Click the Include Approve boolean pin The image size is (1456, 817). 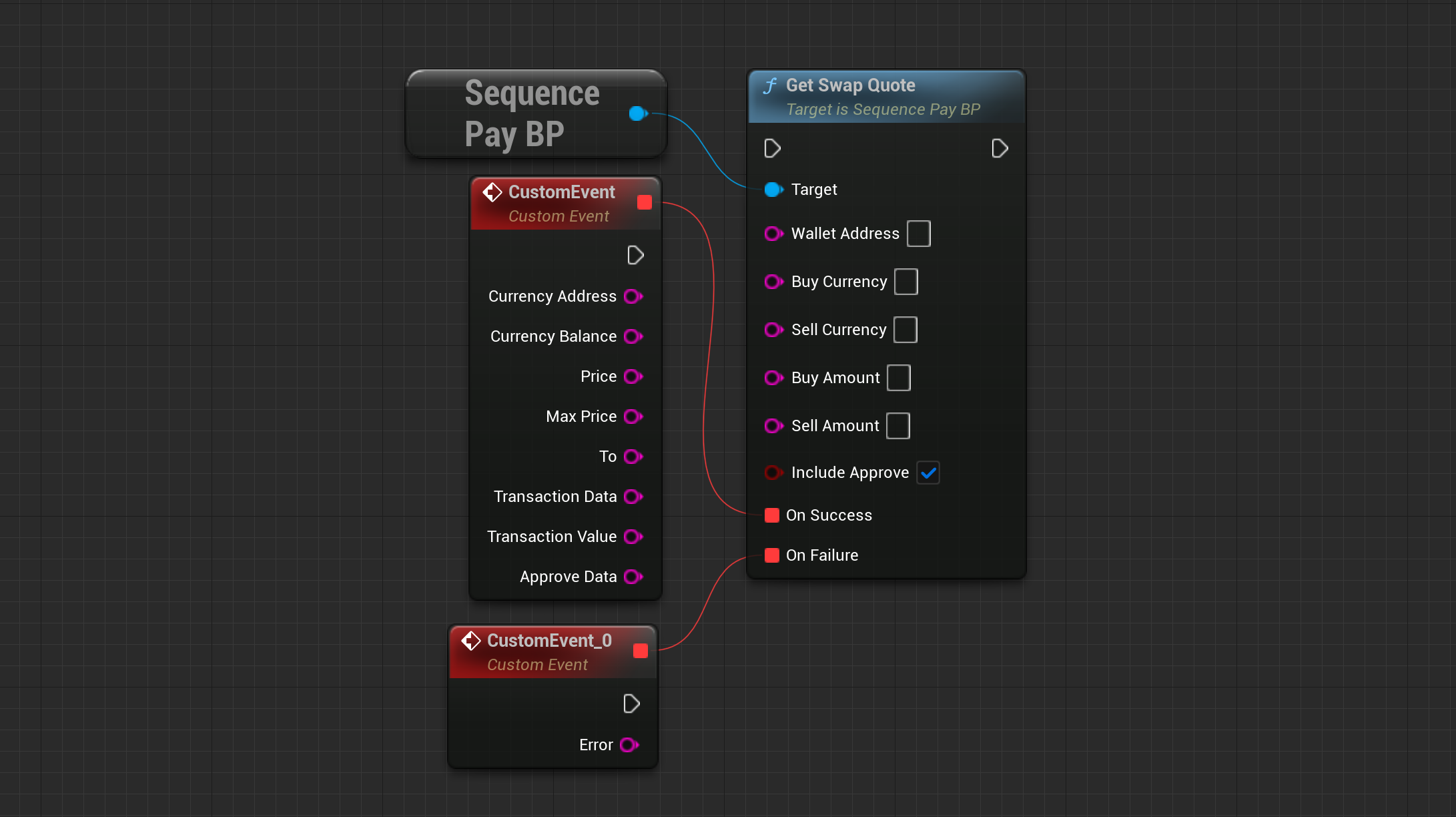pyautogui.click(x=773, y=473)
